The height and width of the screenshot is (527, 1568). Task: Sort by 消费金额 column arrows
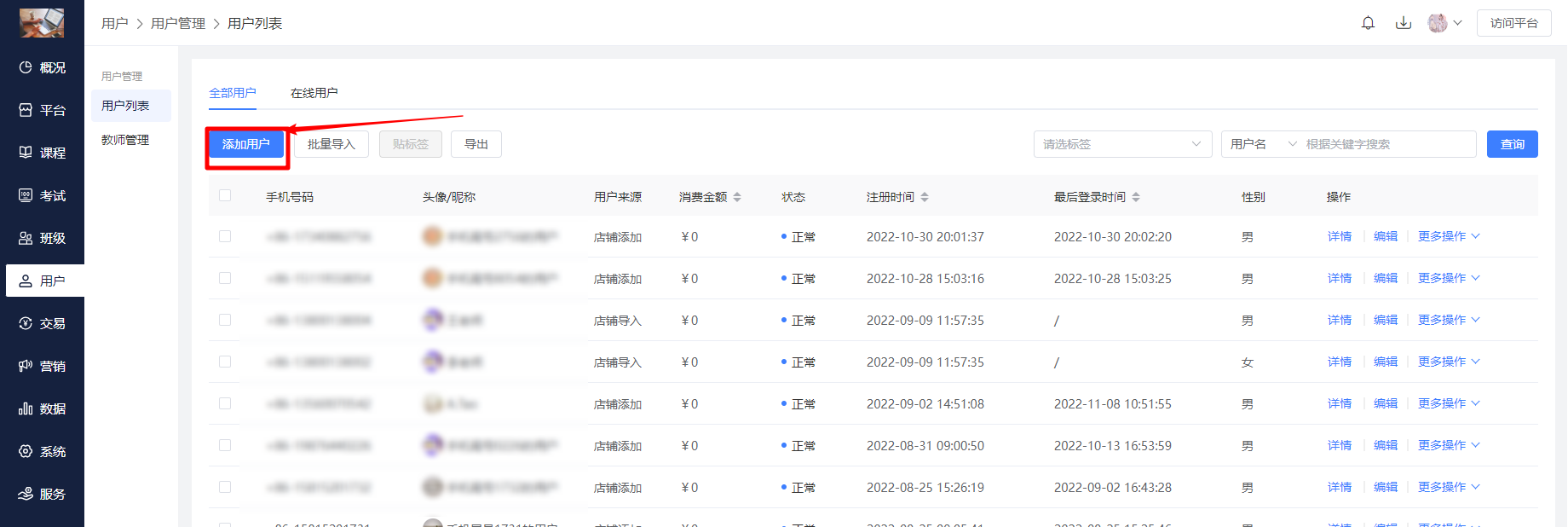[737, 197]
